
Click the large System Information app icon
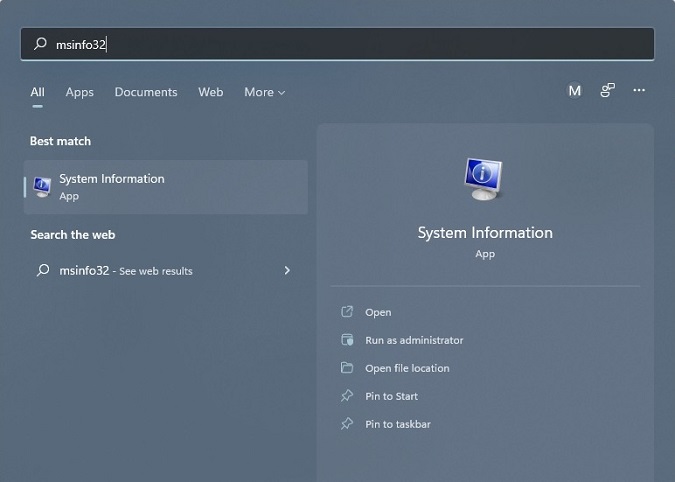(483, 179)
